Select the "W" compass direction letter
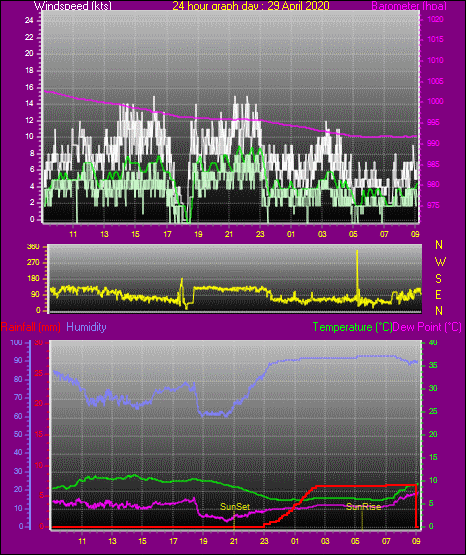Viewport: 466px width, 555px height. 440,262
